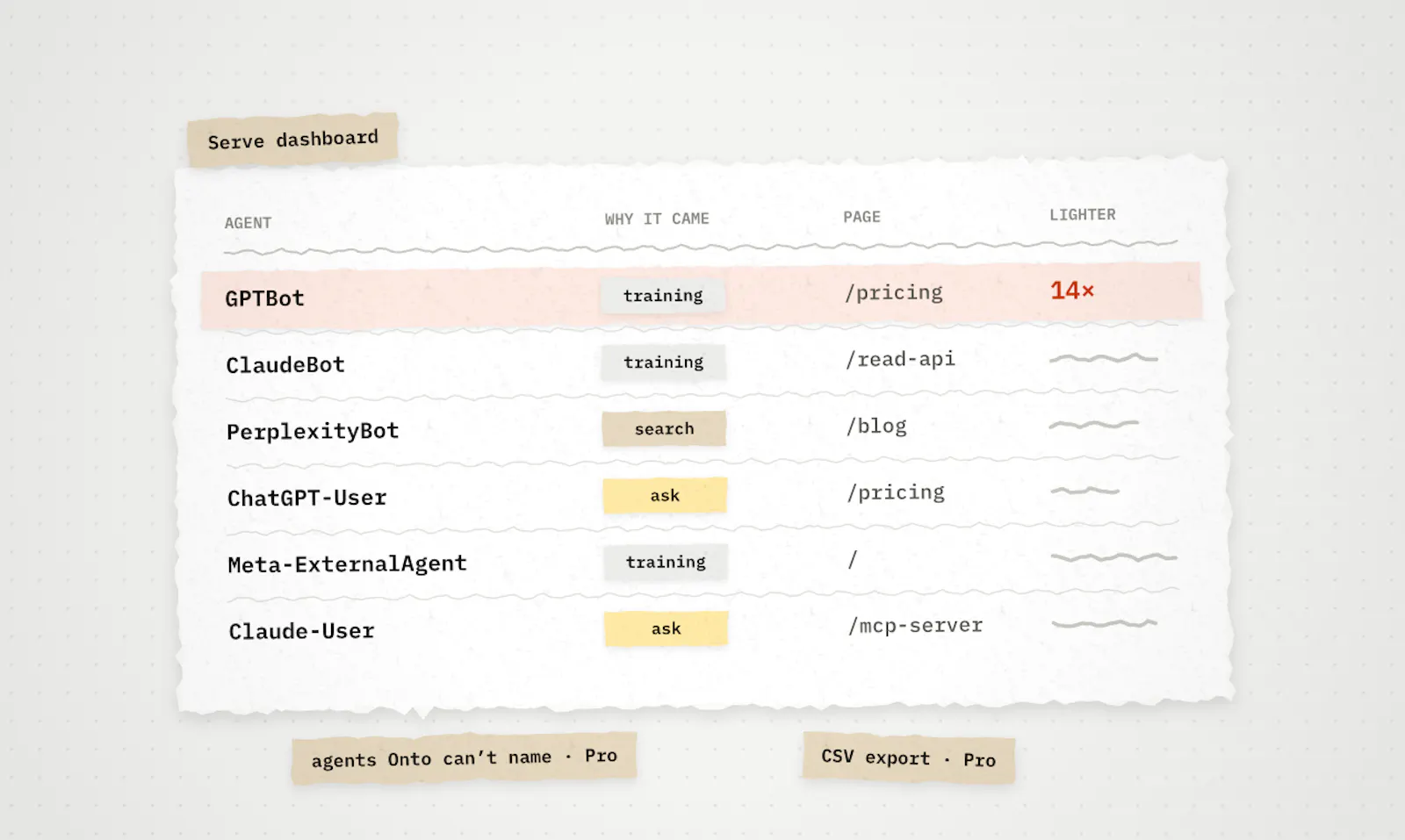Click the PAGE column header
Image resolution: width=1405 pixels, height=840 pixels.
pyautogui.click(x=861, y=217)
